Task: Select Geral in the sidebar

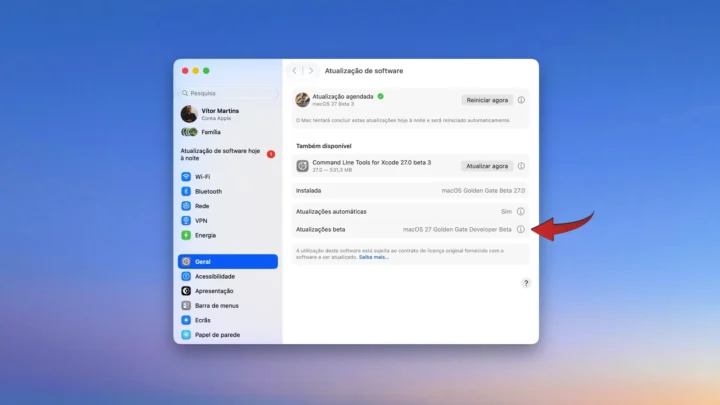Action: pyautogui.click(x=227, y=261)
